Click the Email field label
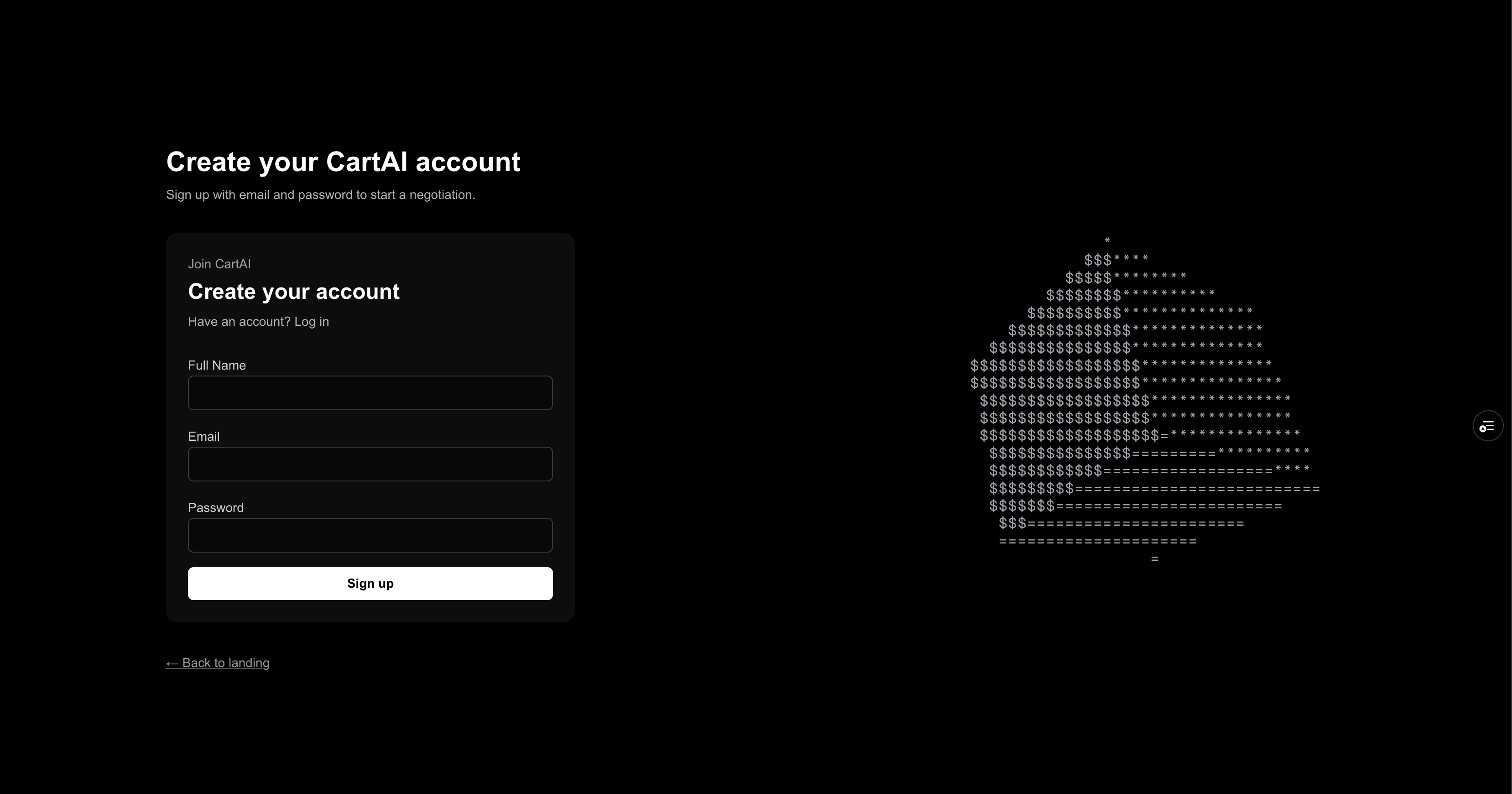This screenshot has height=794, width=1512. [x=203, y=436]
